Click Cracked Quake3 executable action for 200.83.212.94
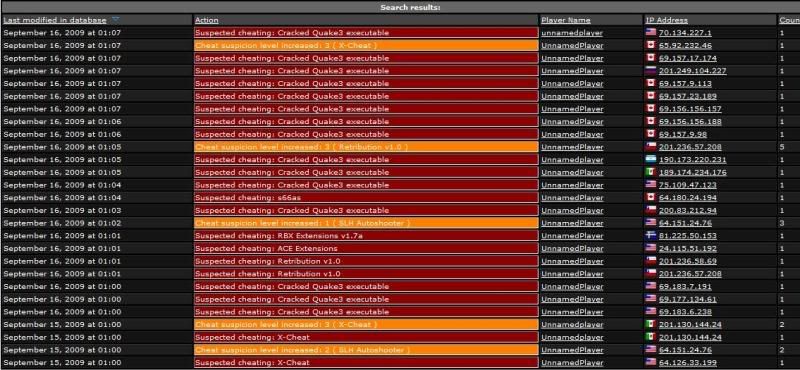This screenshot has height=370, width=800. point(366,210)
